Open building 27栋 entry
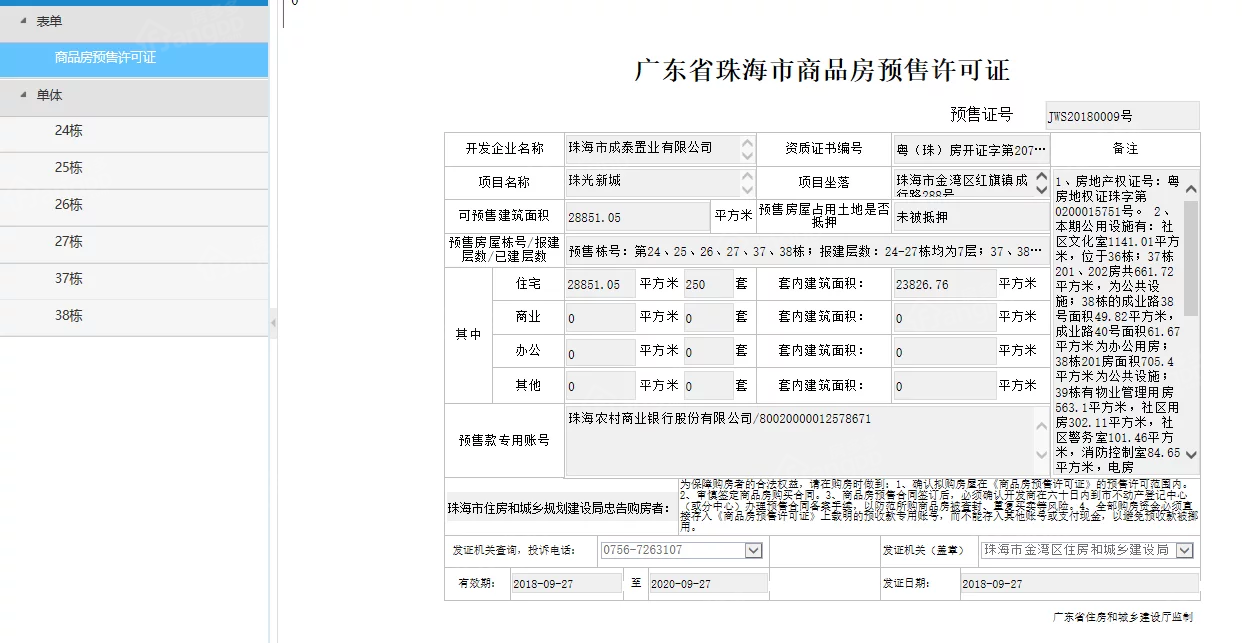Screen dimensions: 1242x643 (x=134, y=243)
